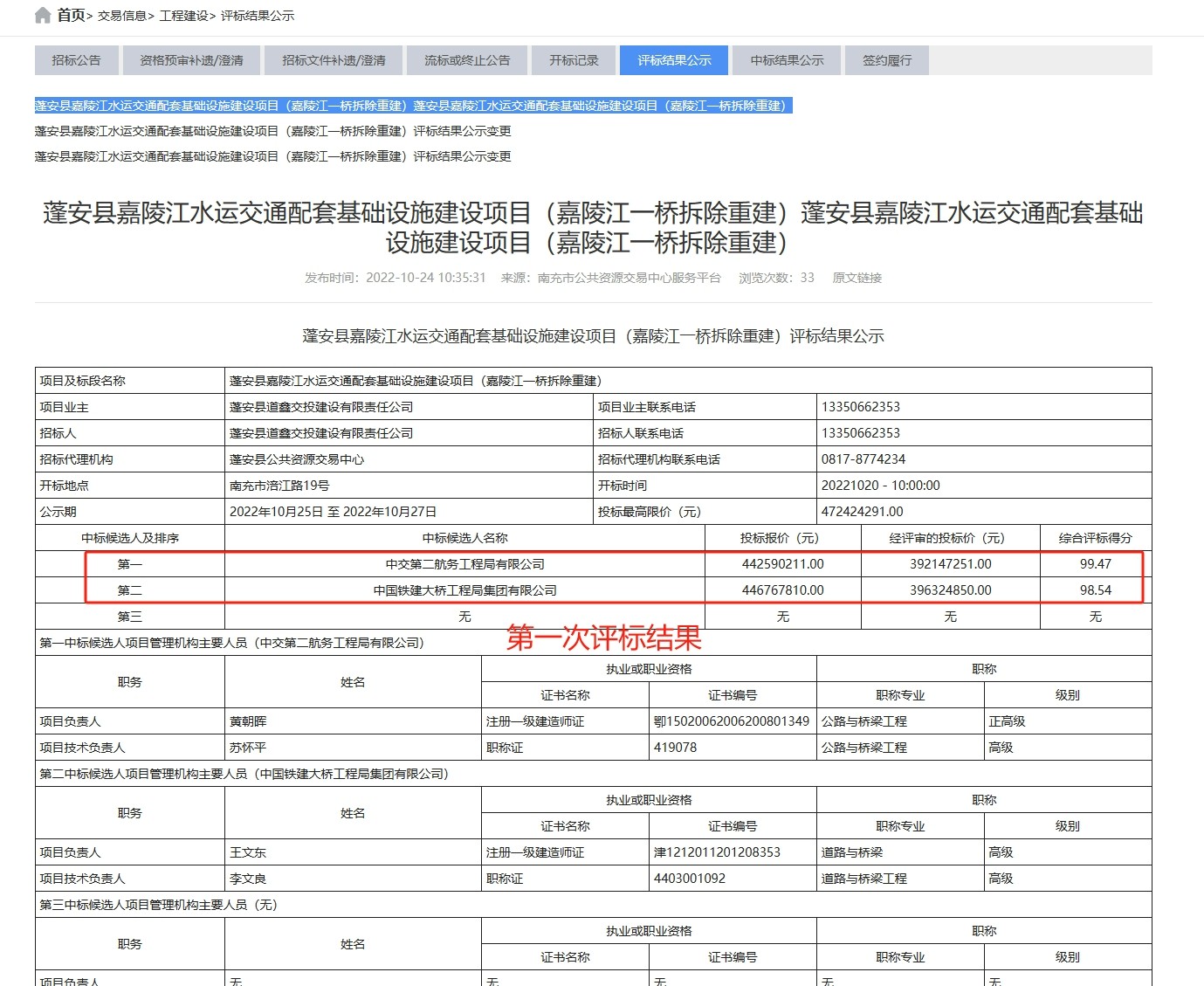Click the 项目业主 value 蓬安县道鑫交投建设有限责任公司

point(409,407)
